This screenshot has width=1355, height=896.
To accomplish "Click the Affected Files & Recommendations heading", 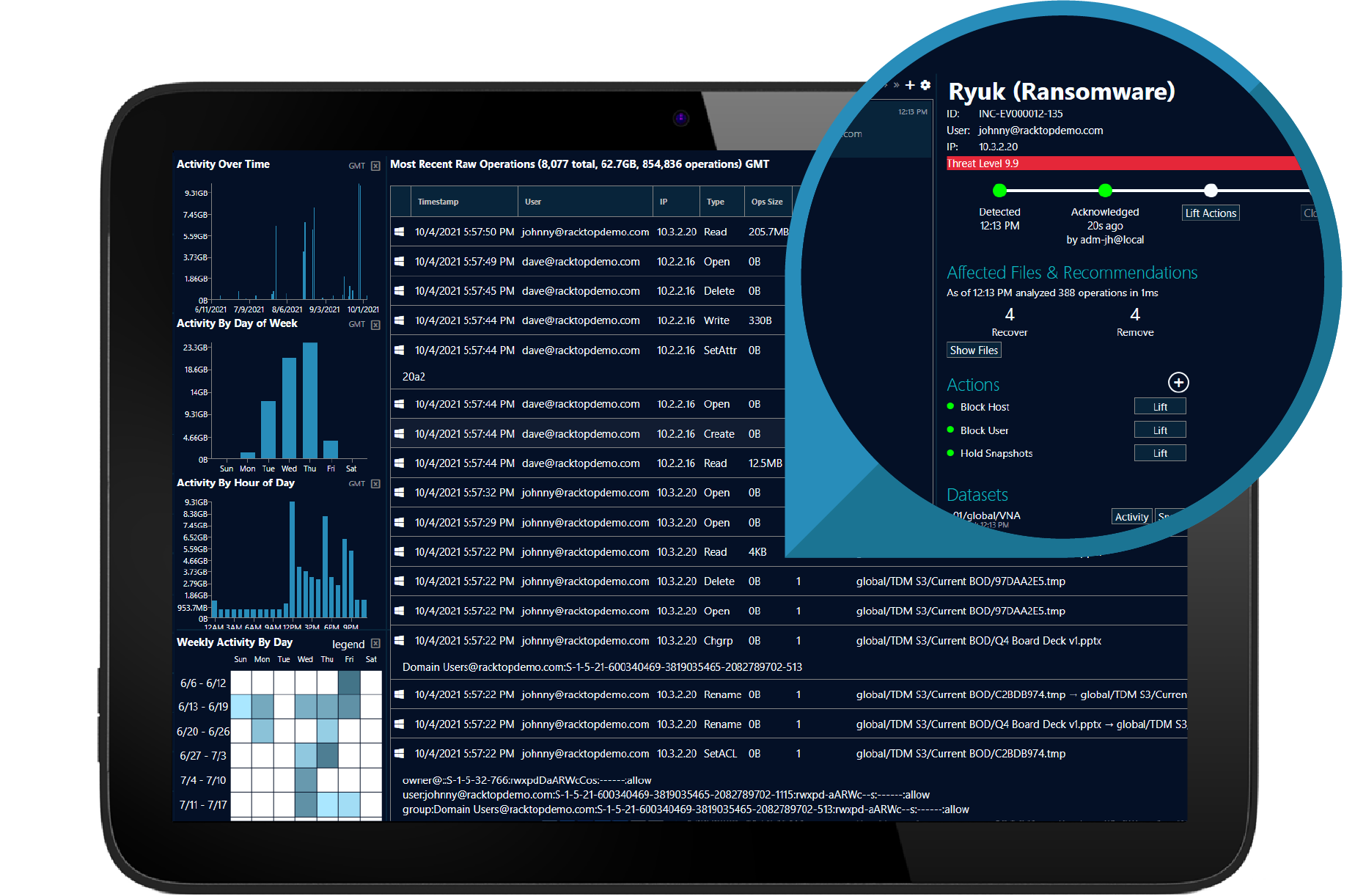I will (1072, 273).
